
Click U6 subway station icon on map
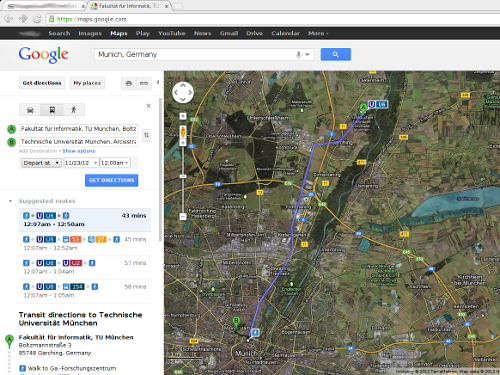point(378,104)
